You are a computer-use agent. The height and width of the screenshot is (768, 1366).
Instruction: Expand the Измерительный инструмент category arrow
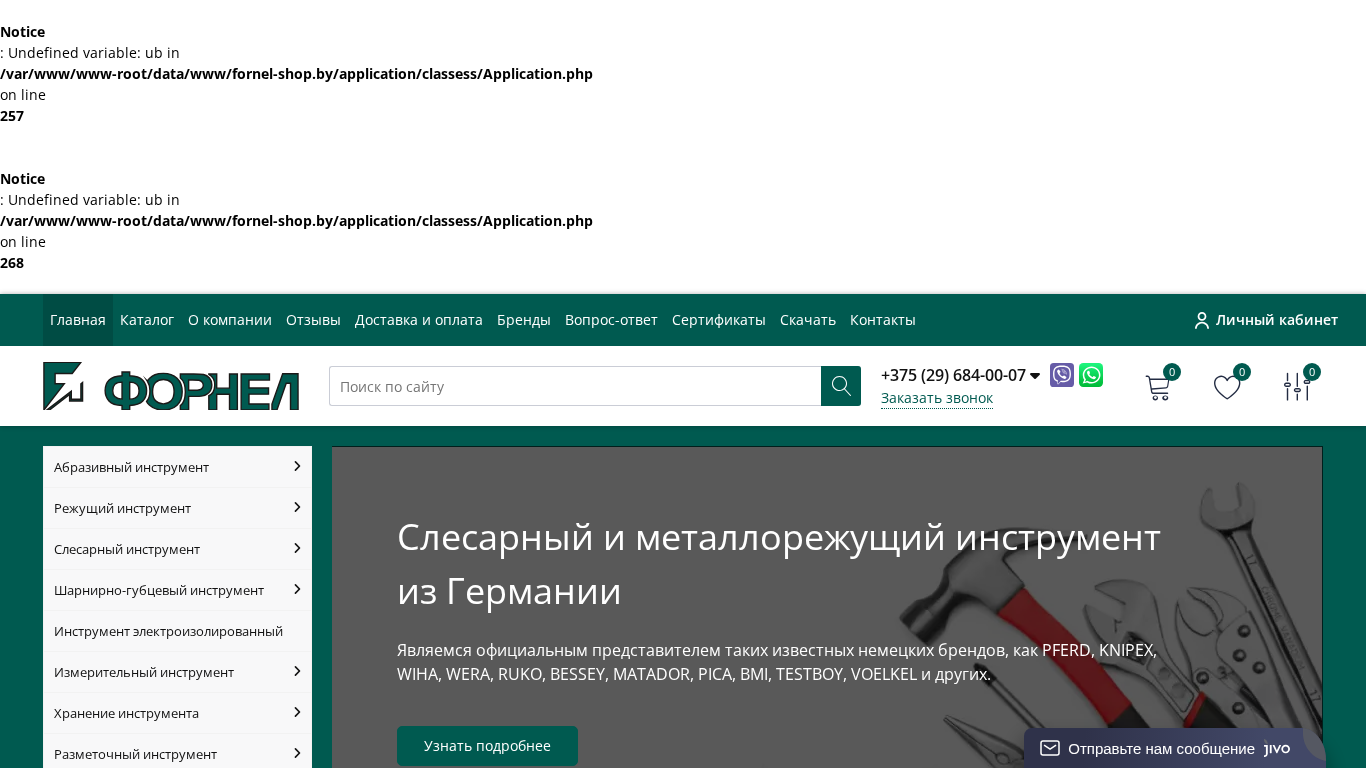(x=297, y=671)
